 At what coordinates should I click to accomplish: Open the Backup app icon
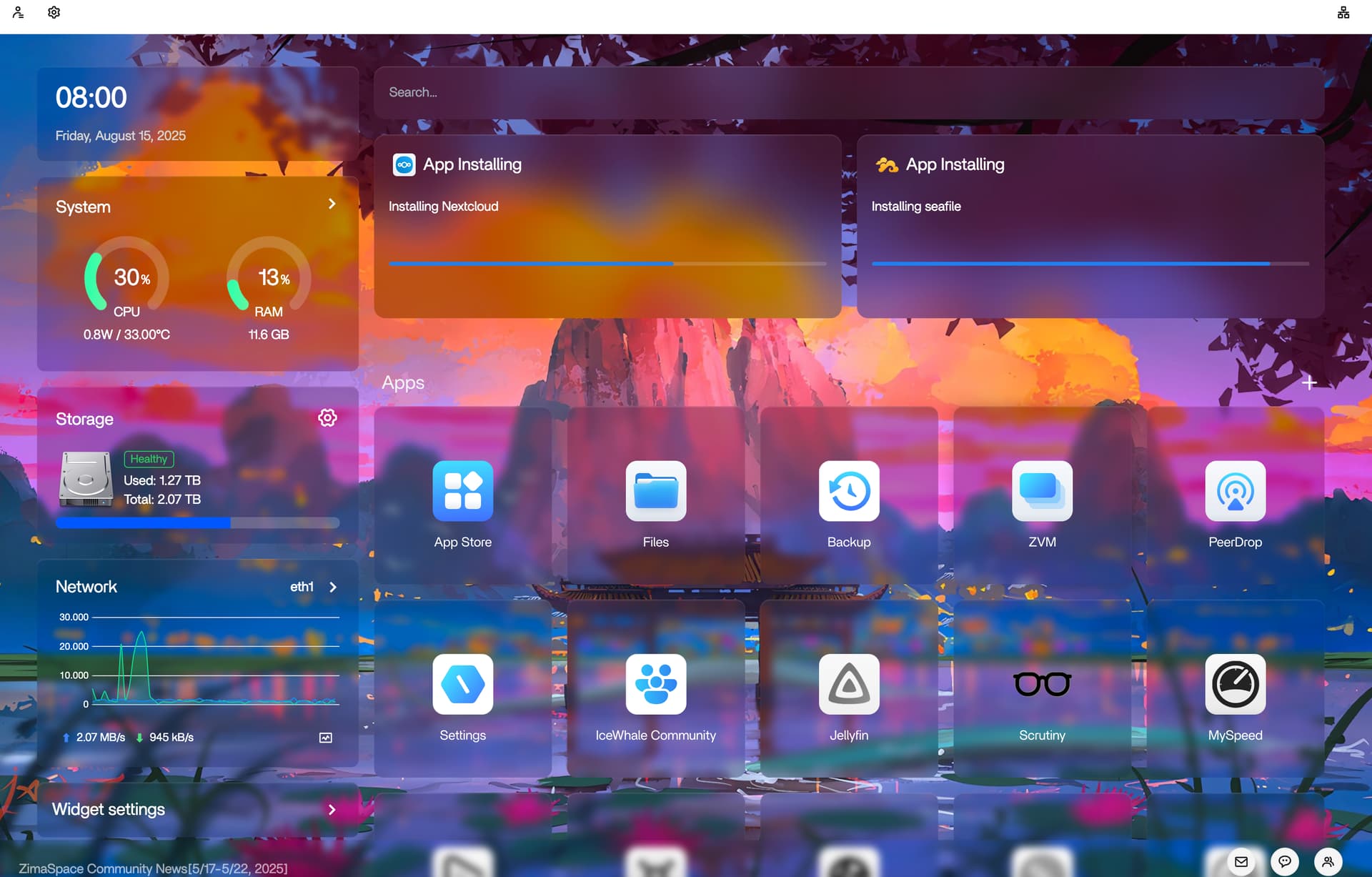pyautogui.click(x=848, y=491)
